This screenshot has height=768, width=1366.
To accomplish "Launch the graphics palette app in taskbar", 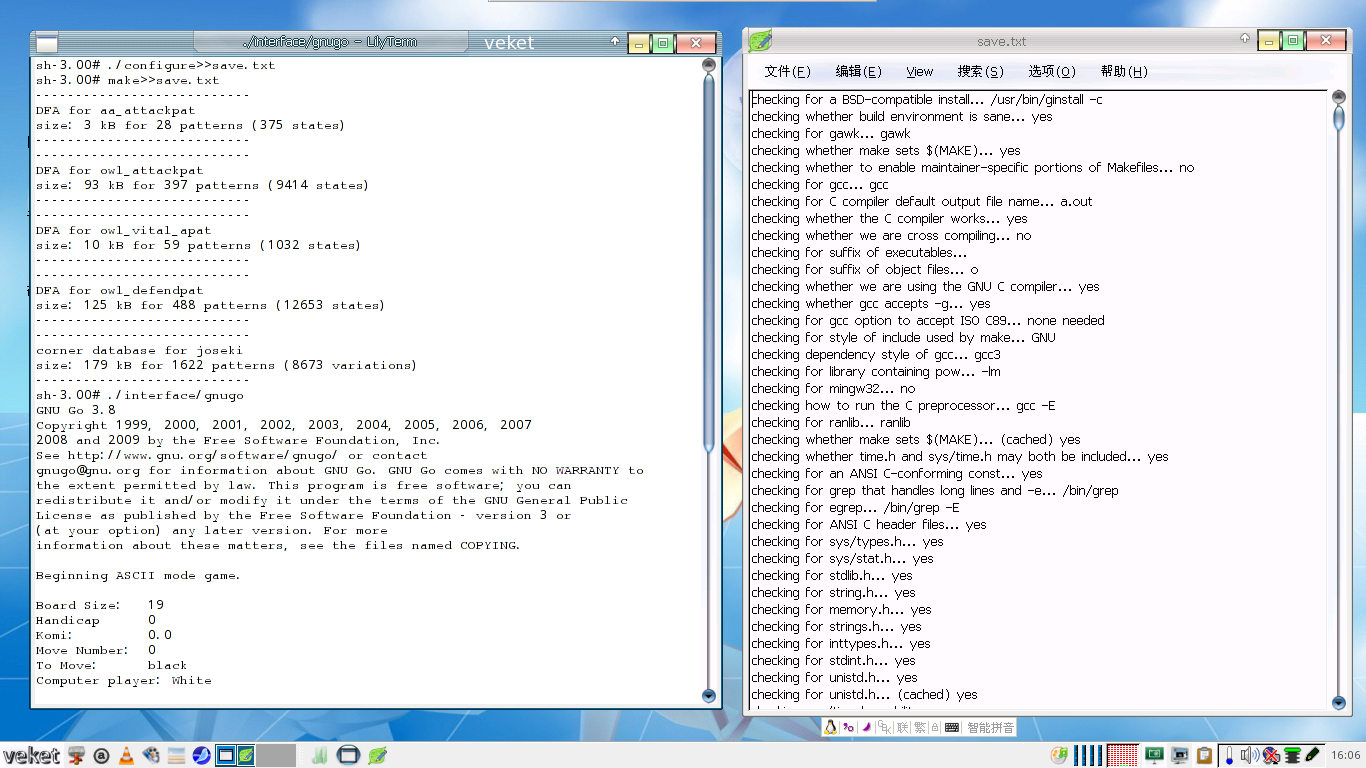I will pyautogui.click(x=151, y=755).
